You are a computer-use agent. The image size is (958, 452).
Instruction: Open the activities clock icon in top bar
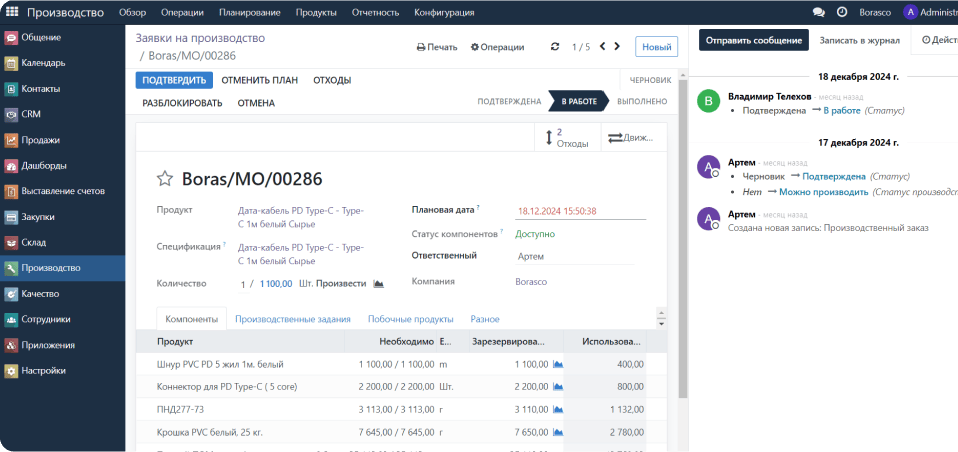tap(842, 12)
